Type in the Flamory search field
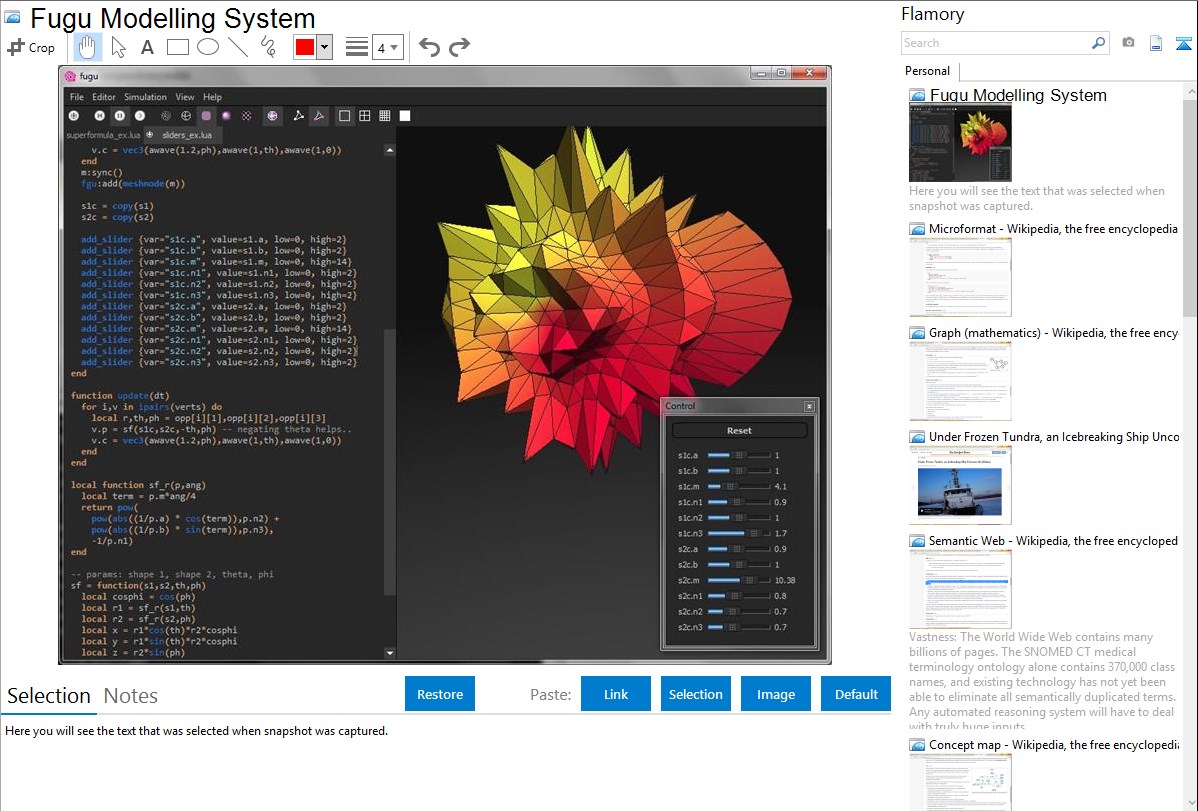The image size is (1198, 811). (x=995, y=43)
